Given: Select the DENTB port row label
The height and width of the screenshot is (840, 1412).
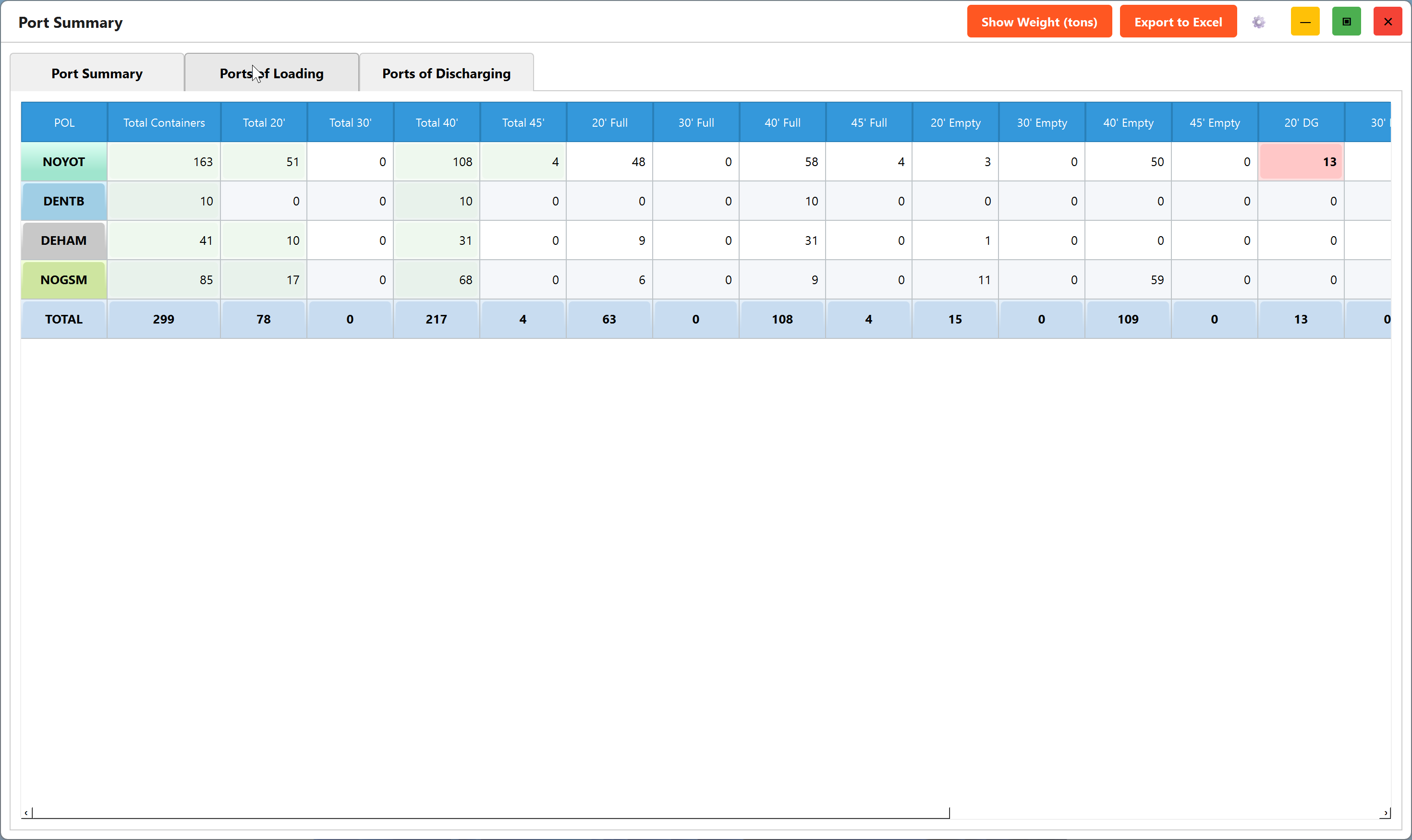Looking at the screenshot, I should tap(64, 201).
